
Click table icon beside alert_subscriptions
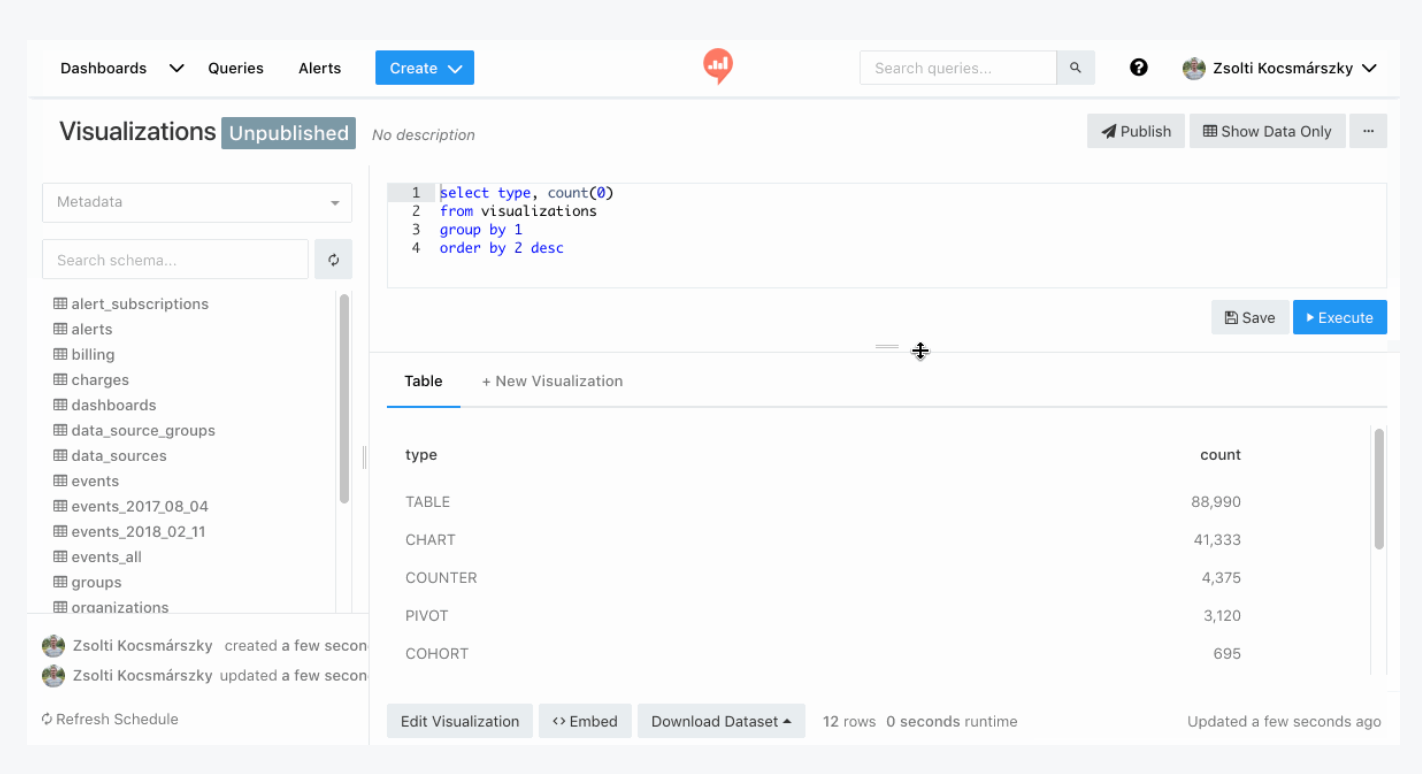click(x=60, y=304)
